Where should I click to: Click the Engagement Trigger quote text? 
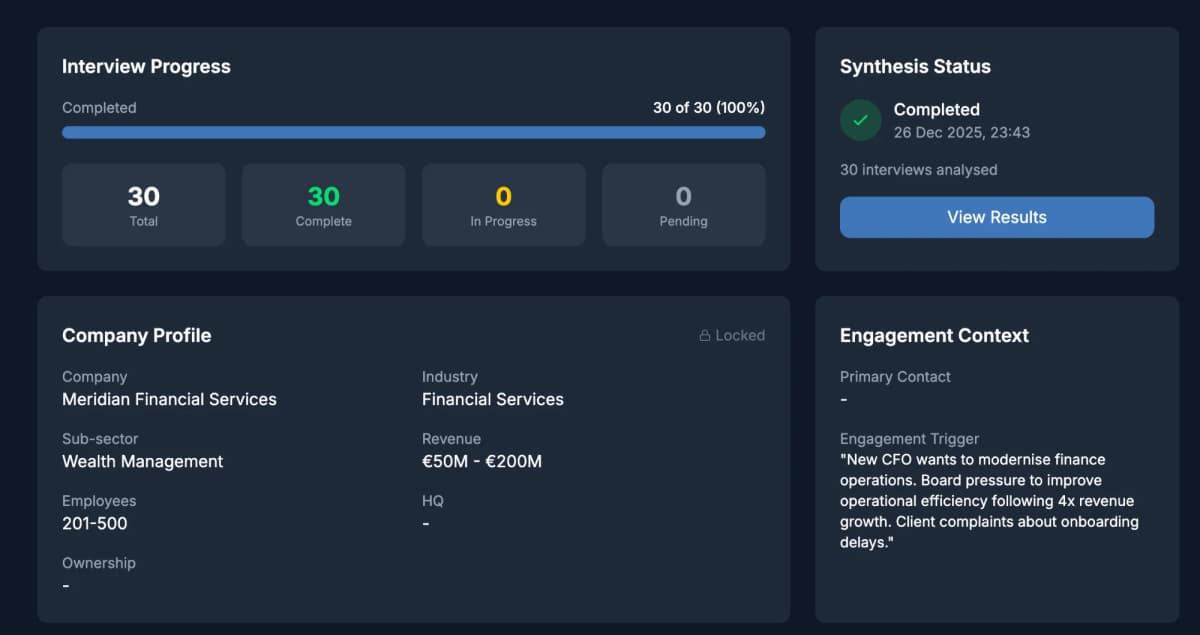pyautogui.click(x=989, y=500)
